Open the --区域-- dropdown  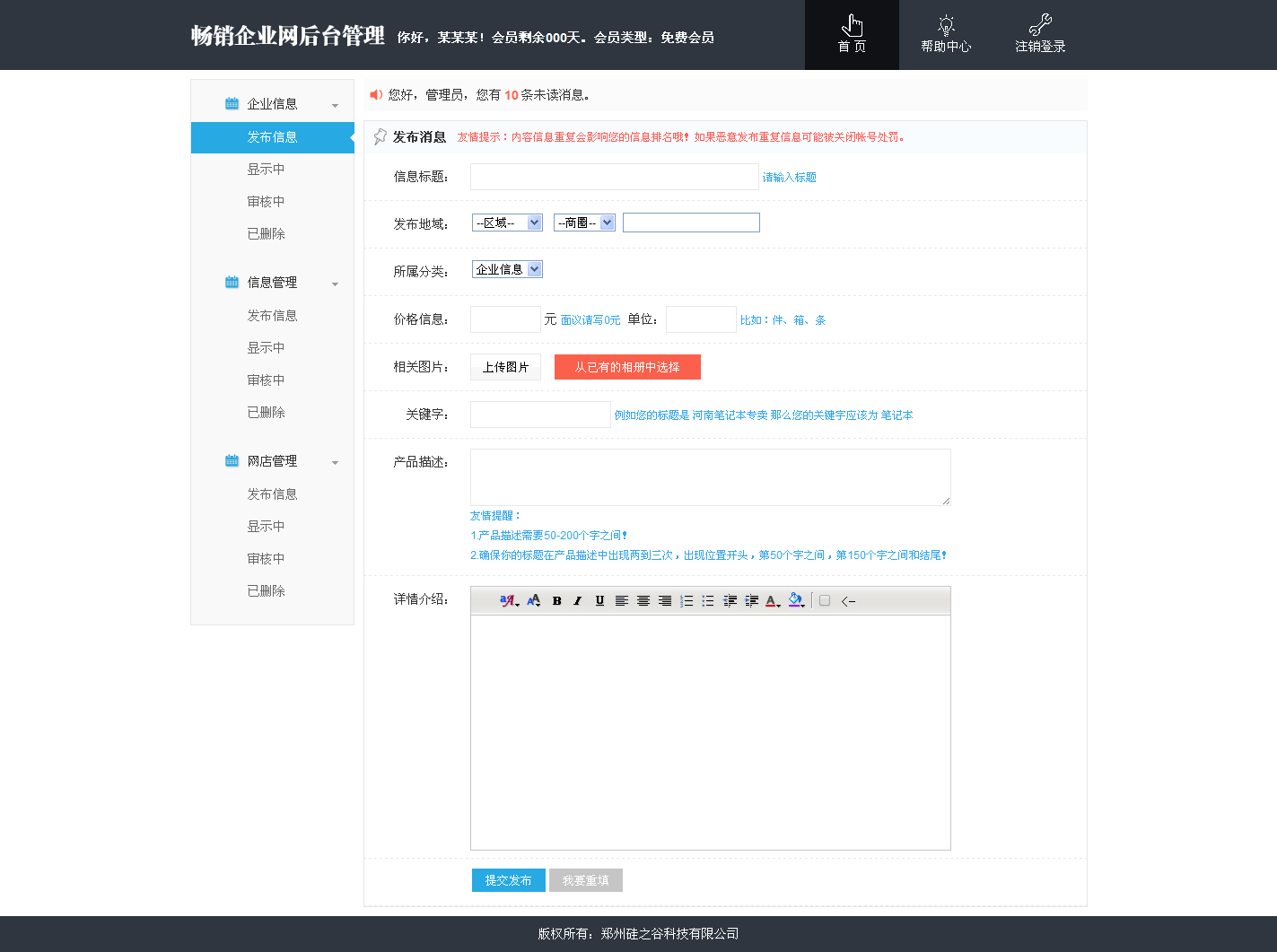[507, 223]
